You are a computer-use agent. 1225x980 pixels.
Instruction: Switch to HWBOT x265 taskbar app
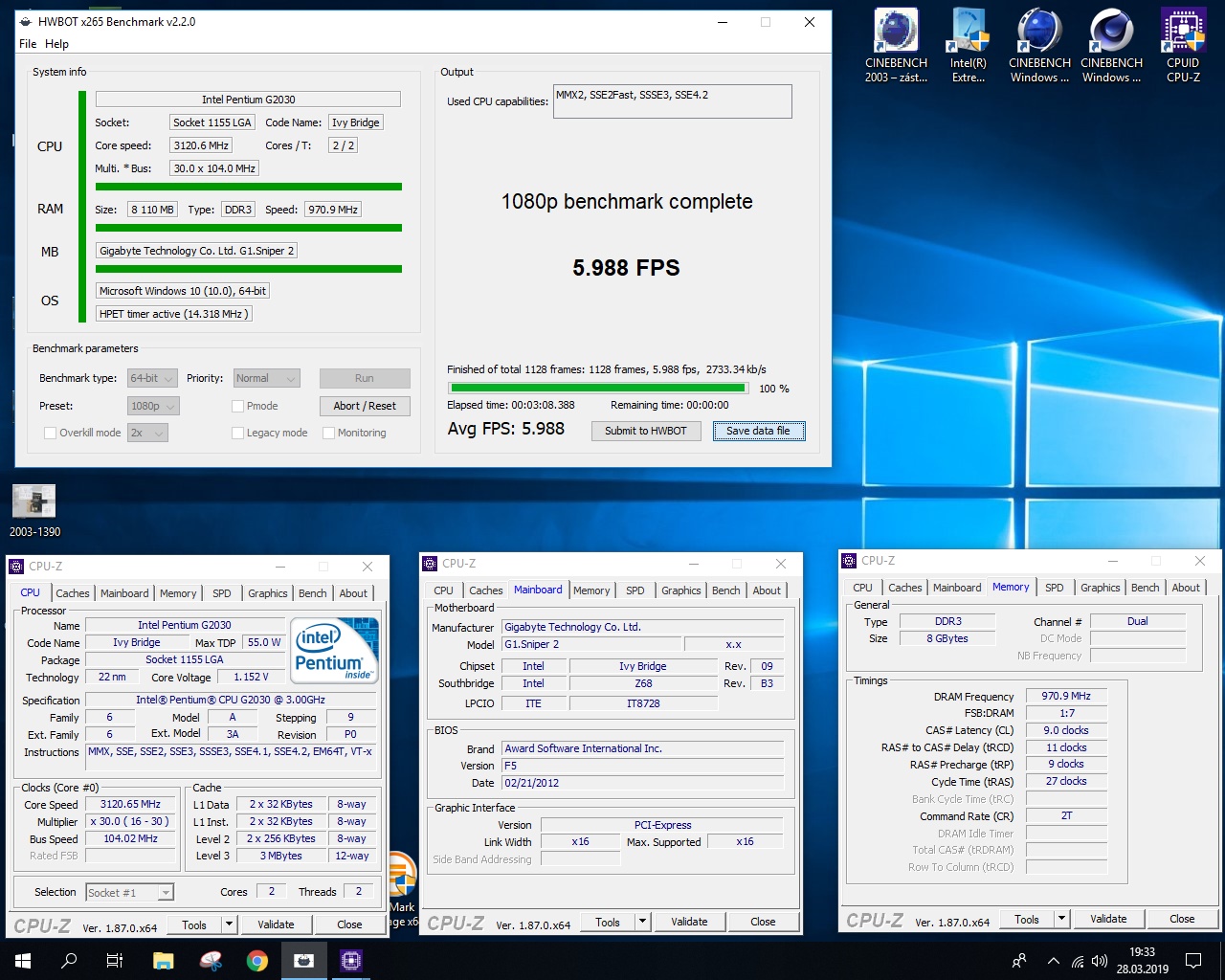304,961
